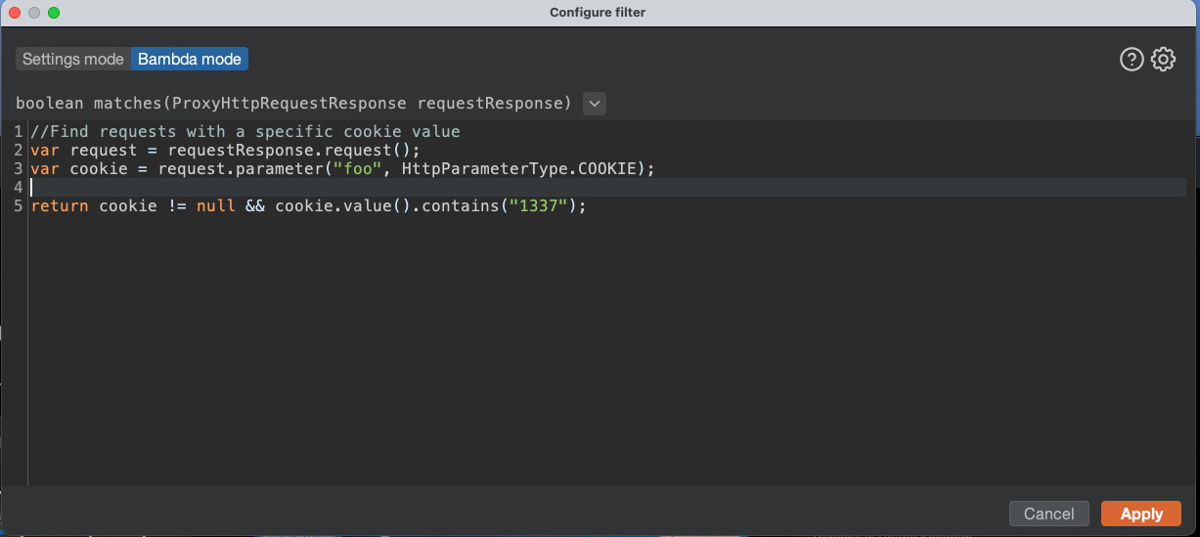Screen dimensions: 1200x537
Task: Minimize the window using yellow button
Action: click(34, 13)
